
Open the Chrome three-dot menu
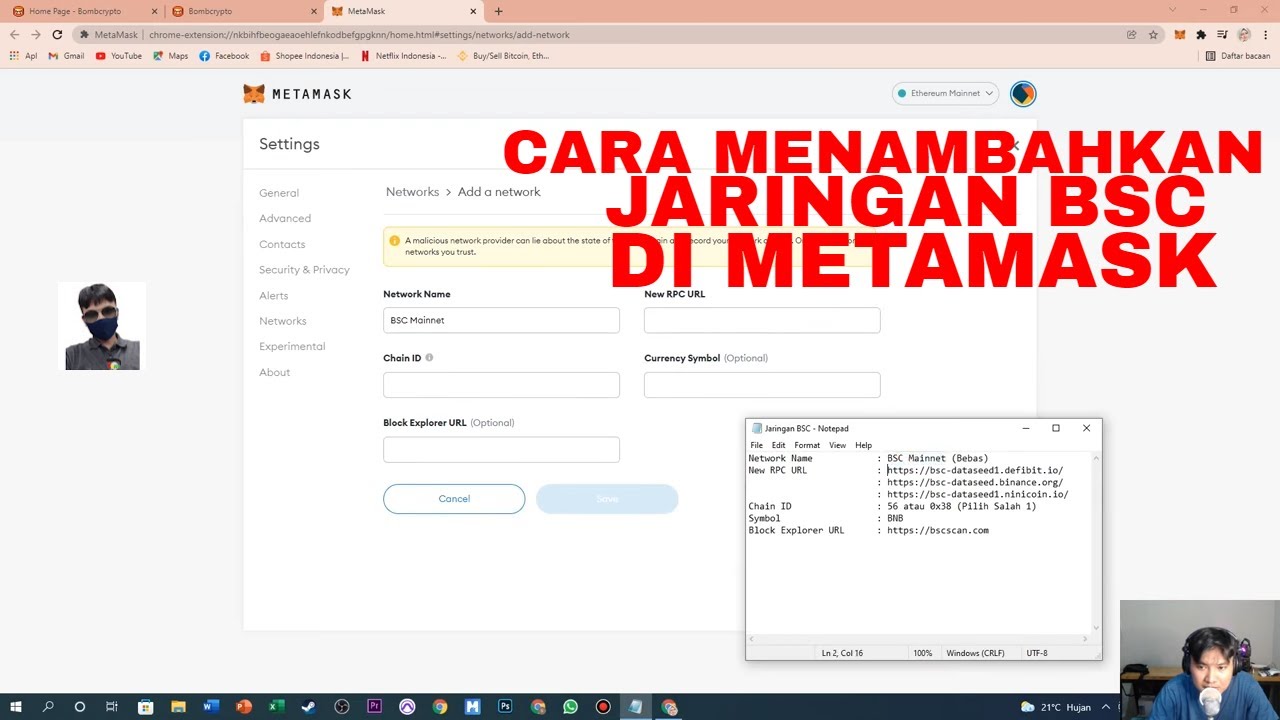(1265, 35)
